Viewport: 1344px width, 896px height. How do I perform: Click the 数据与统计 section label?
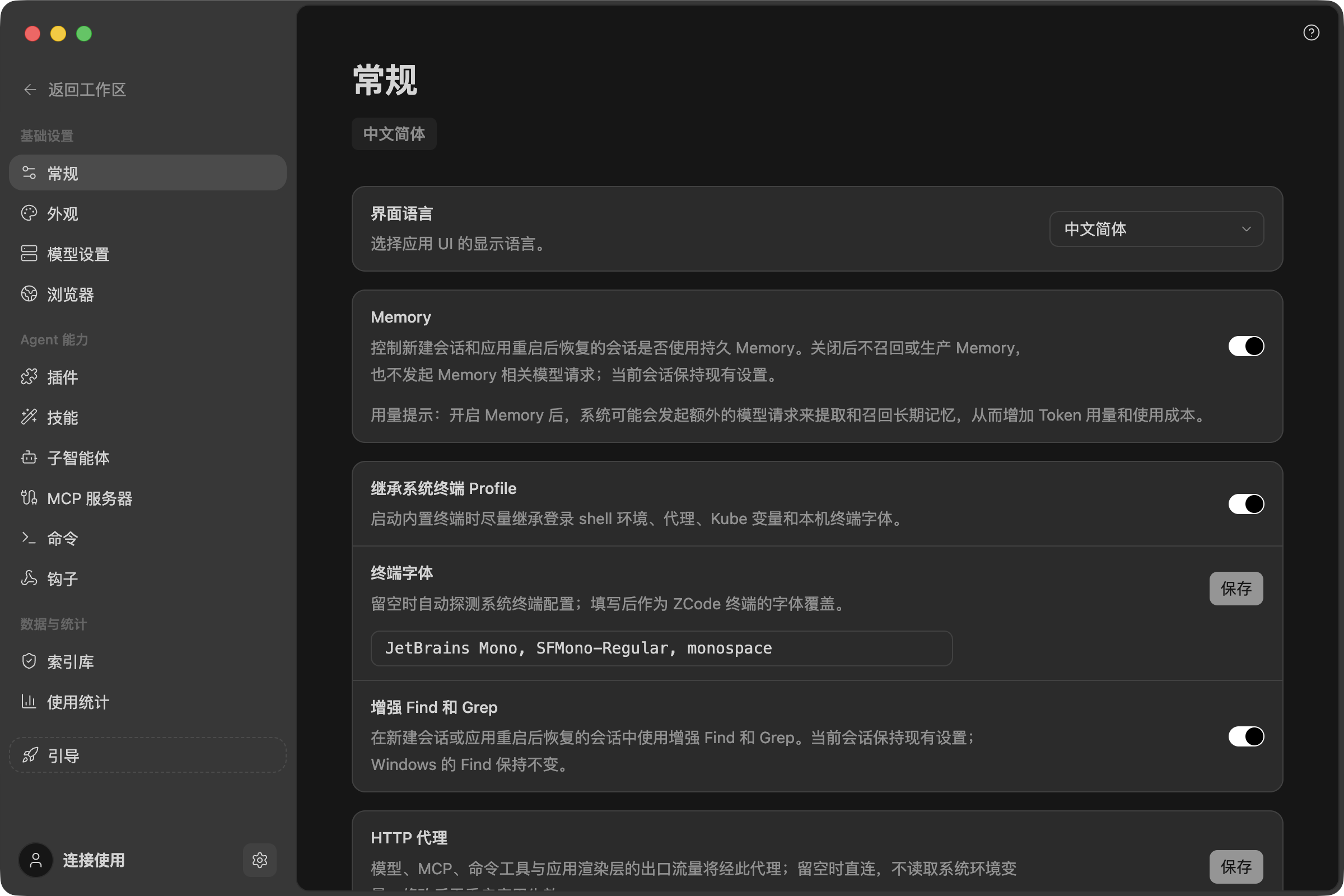tap(54, 624)
